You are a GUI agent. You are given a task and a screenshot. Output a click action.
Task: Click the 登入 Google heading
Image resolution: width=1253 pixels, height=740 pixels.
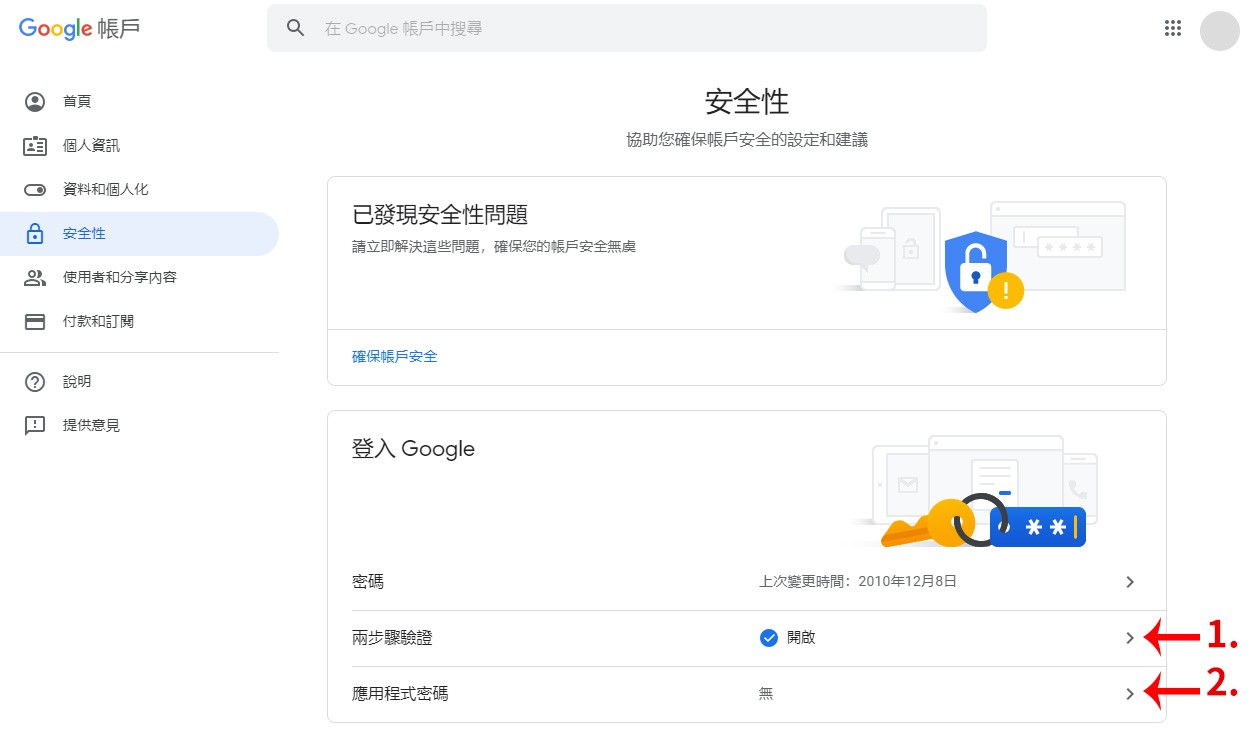413,449
